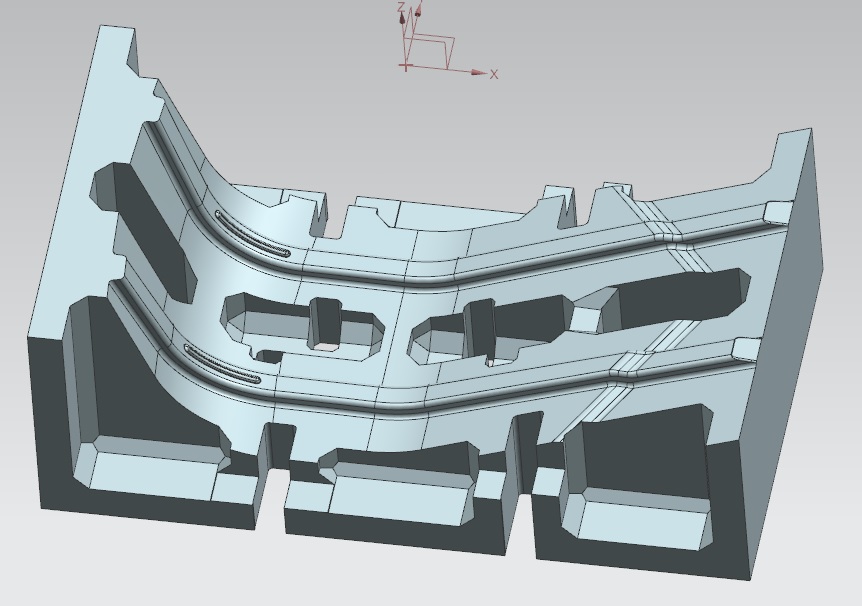
Task: Click the Z label above the triad
Action: (400, 6)
